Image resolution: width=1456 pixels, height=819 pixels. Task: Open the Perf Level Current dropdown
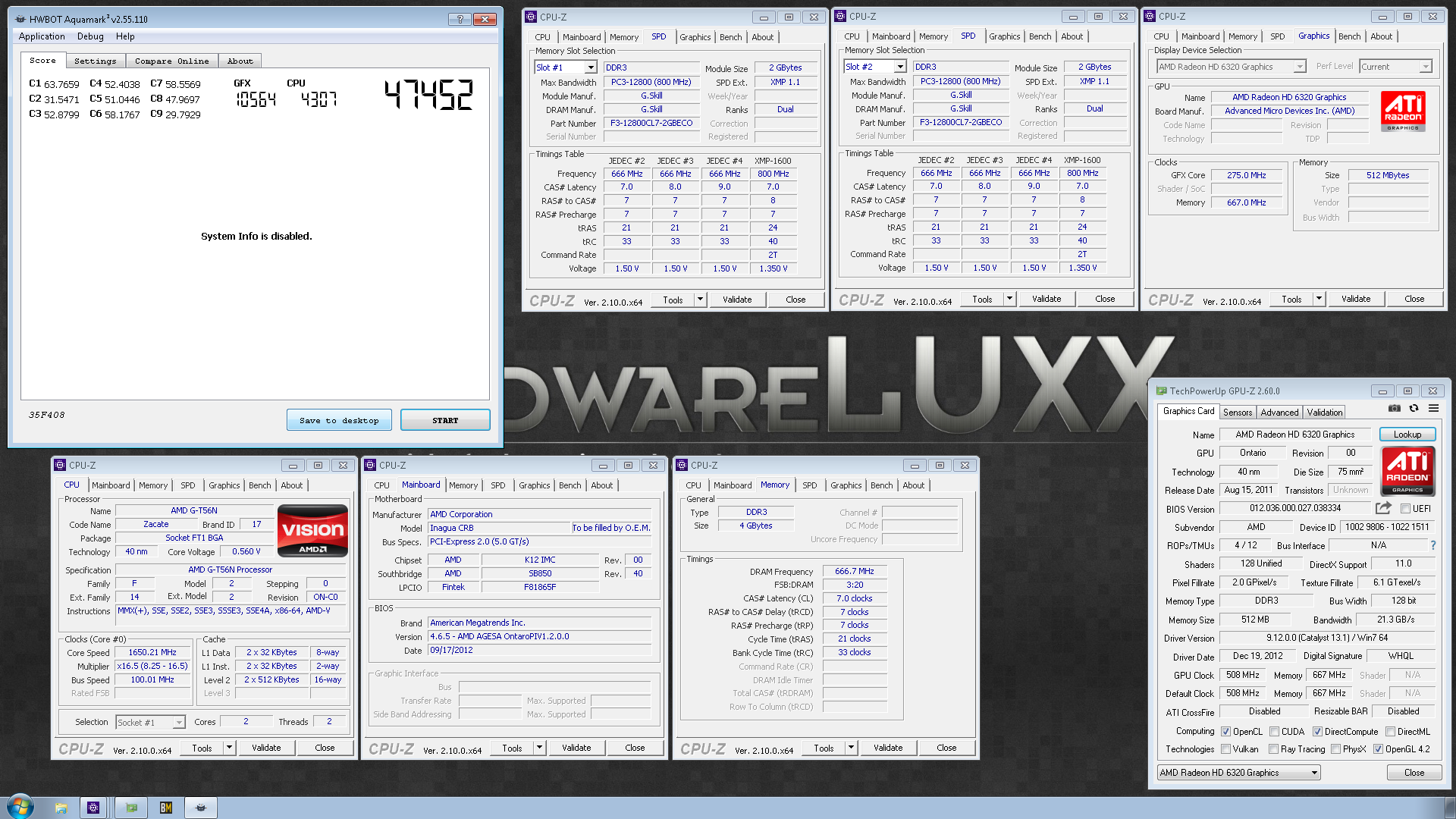[1395, 67]
